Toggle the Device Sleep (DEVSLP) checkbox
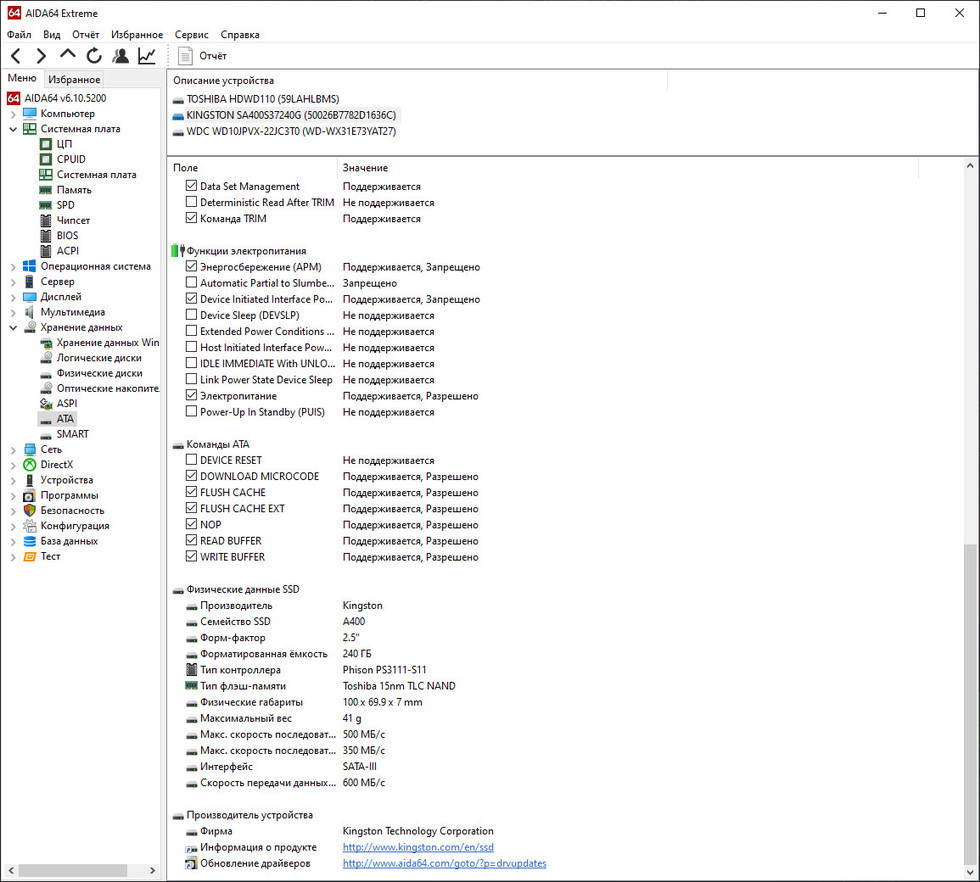The width and height of the screenshot is (980, 882). 192,315
